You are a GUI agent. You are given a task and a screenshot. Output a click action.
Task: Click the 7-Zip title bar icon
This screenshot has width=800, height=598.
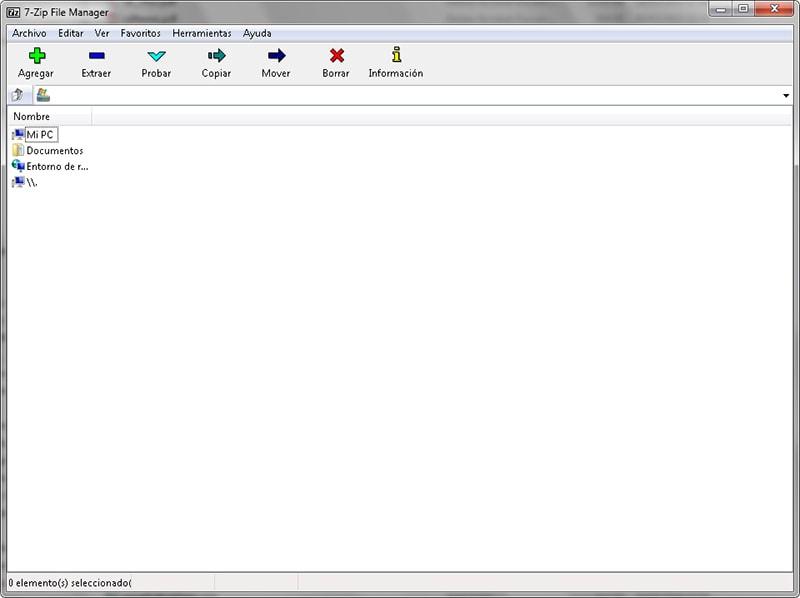pyautogui.click(x=14, y=12)
